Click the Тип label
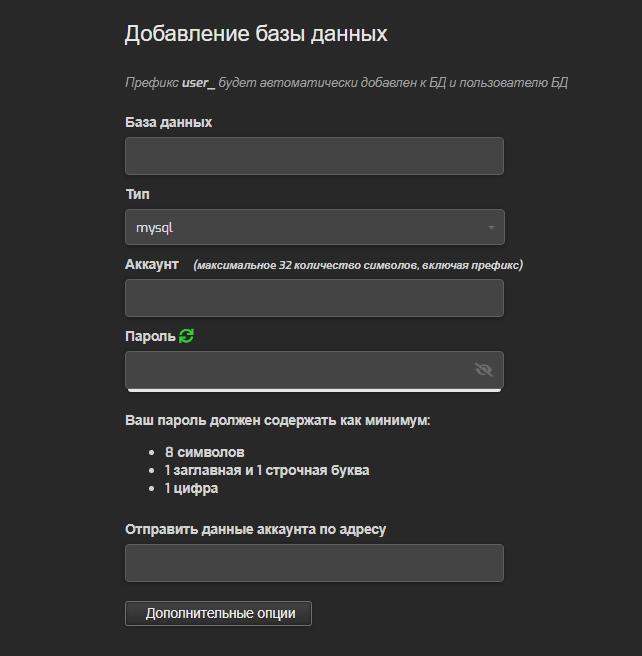The image size is (642, 656). pos(138,194)
